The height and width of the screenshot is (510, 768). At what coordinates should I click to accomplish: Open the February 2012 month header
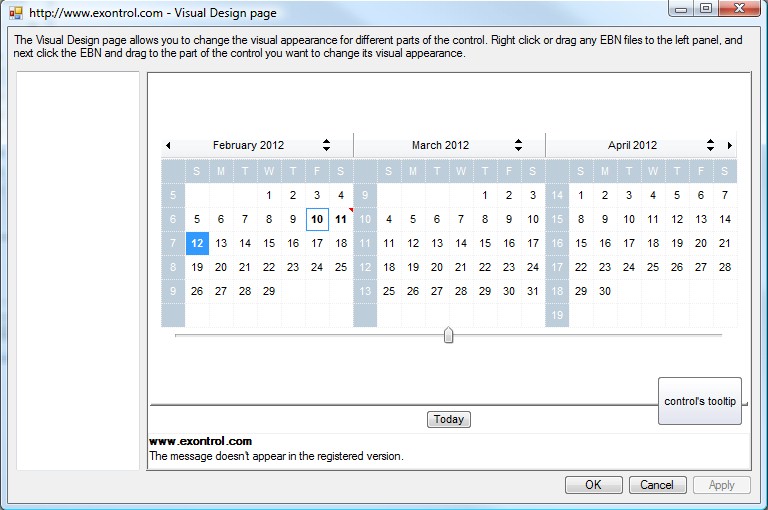[x=248, y=145]
